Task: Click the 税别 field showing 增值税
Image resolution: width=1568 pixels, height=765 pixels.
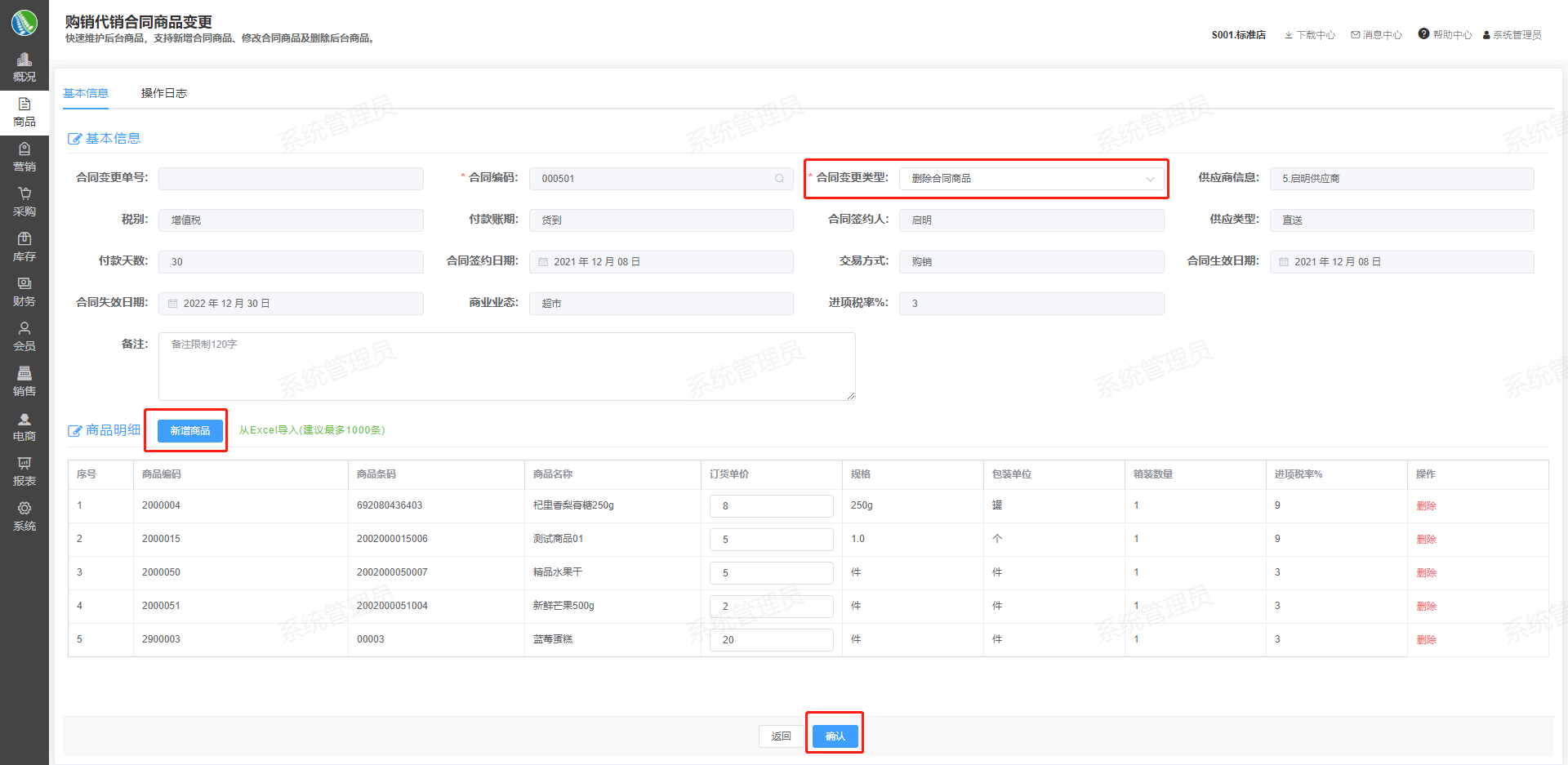Action: (x=291, y=220)
